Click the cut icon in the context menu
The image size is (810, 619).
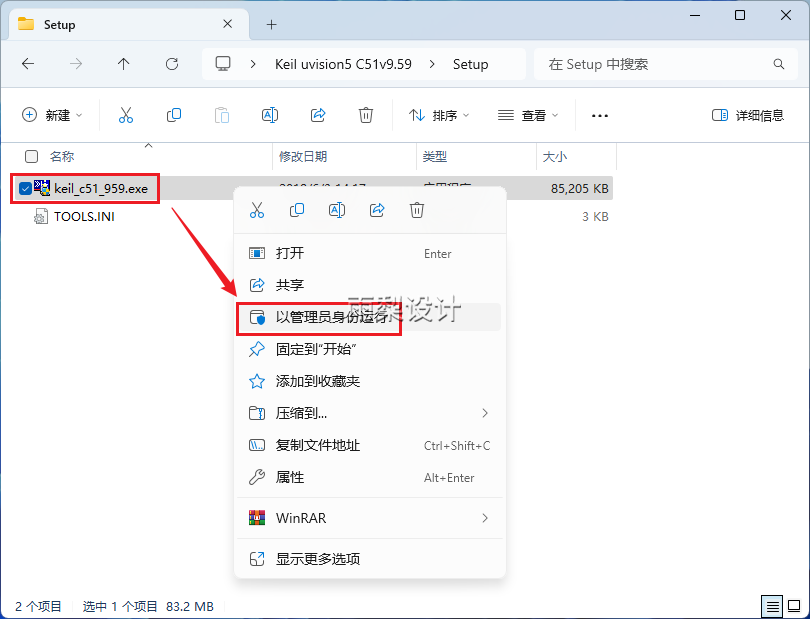click(x=257, y=210)
